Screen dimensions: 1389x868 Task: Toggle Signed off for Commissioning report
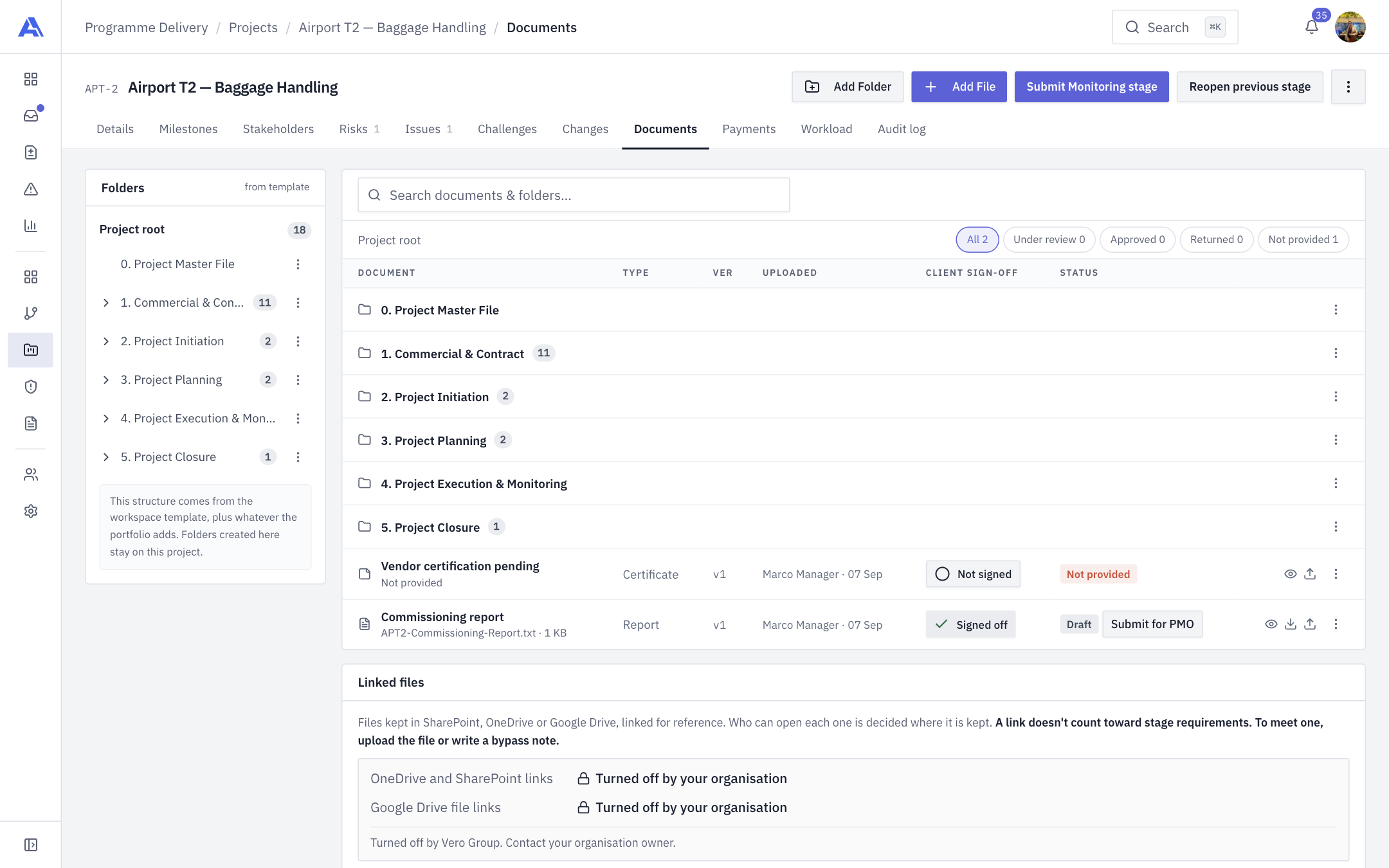(971, 624)
